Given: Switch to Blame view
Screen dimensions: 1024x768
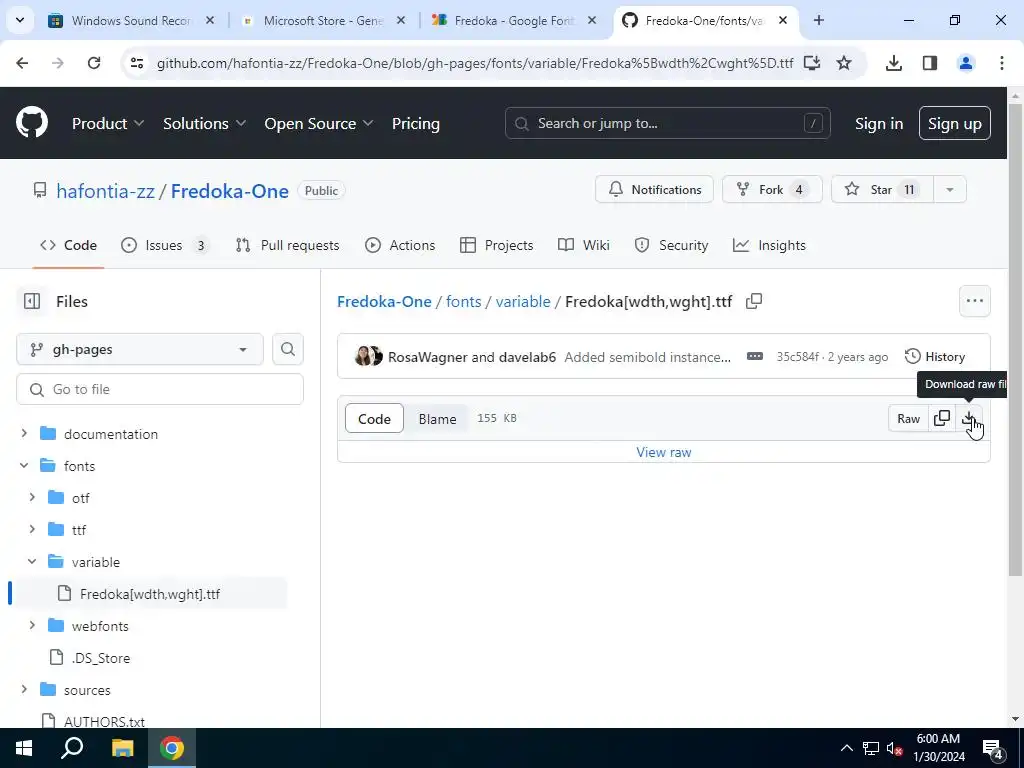Looking at the screenshot, I should pos(437,419).
